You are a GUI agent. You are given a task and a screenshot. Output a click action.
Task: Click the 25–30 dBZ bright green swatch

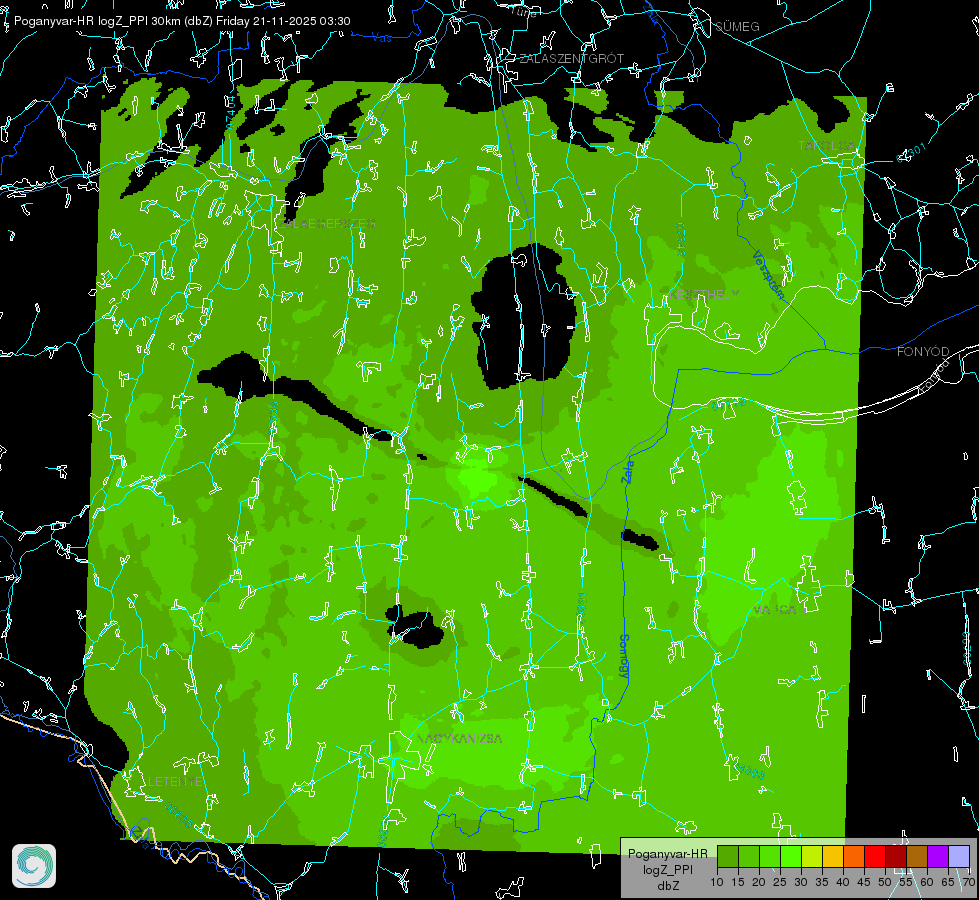point(790,856)
